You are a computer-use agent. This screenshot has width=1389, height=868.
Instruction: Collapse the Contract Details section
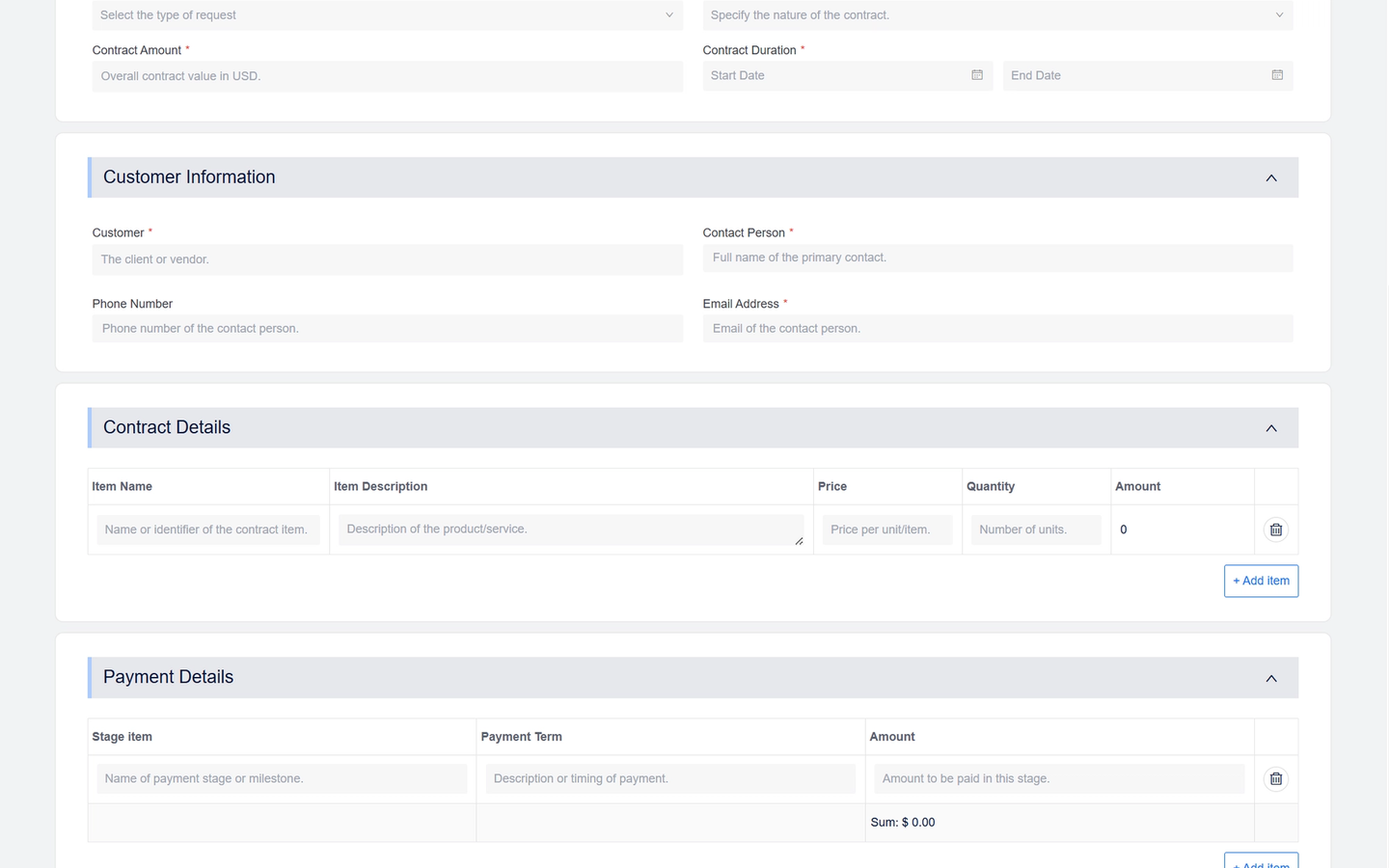1271,428
